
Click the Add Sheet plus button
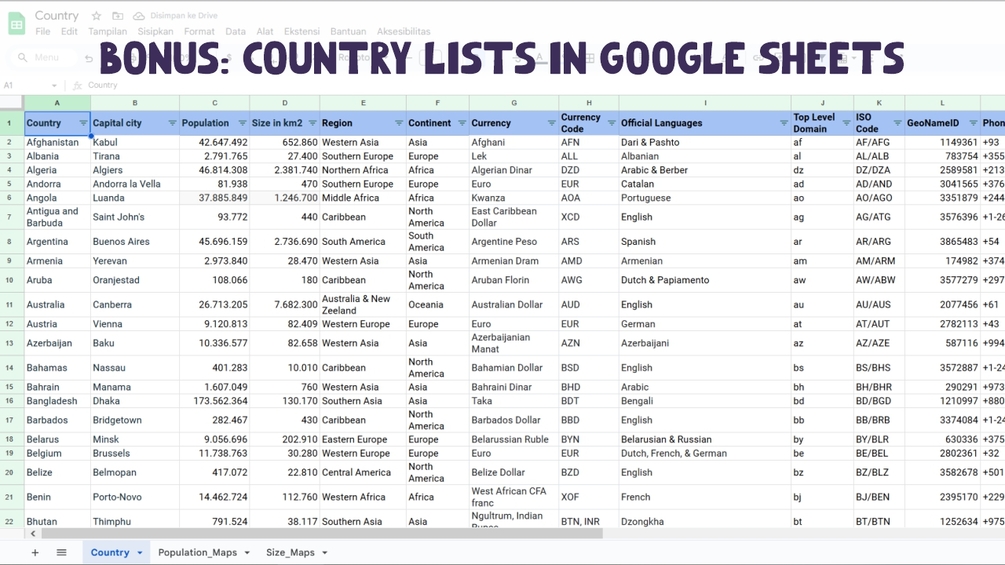[35, 552]
